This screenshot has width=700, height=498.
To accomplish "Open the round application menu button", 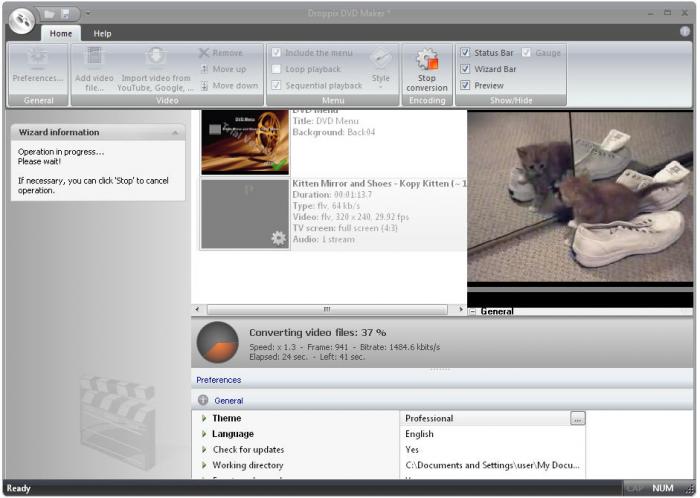I will point(22,19).
